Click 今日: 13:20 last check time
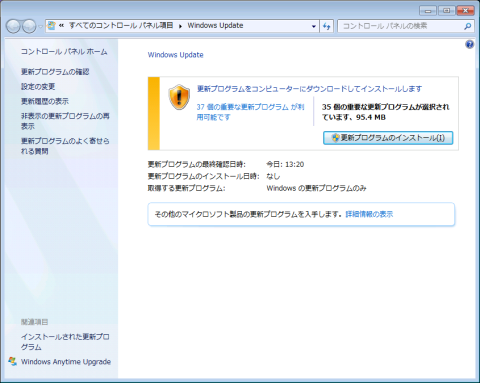This screenshot has height=383, width=480. pos(285,164)
